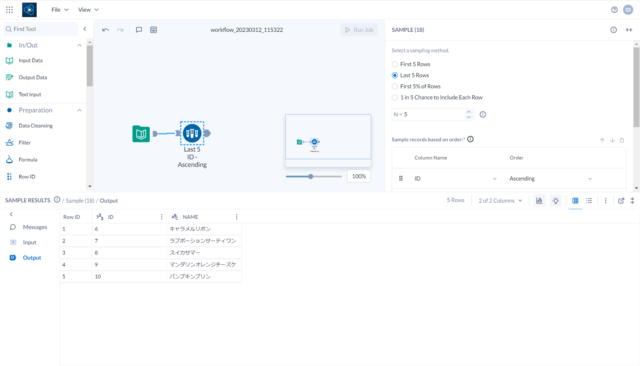Open the 2 of 2 Columns dropdown

click(500, 200)
